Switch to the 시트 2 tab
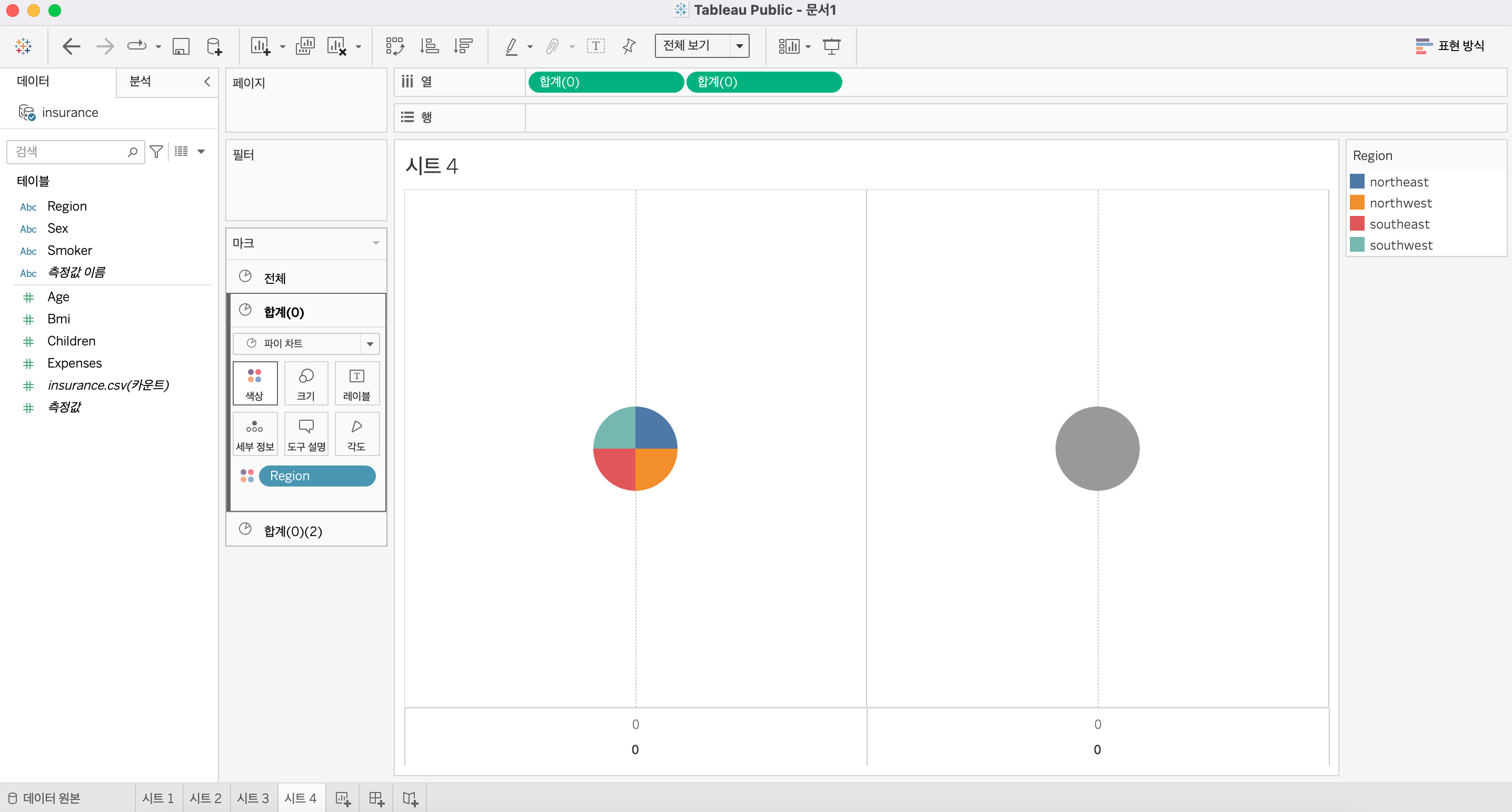1512x812 pixels. pos(205,798)
